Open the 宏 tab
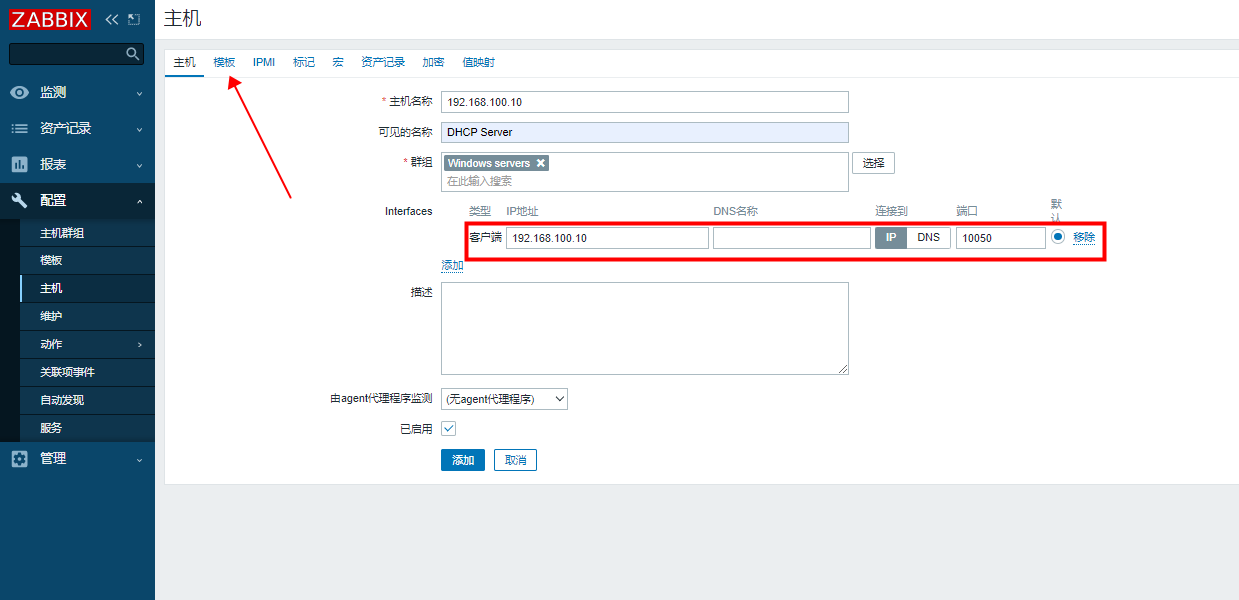This screenshot has width=1239, height=600. click(338, 62)
